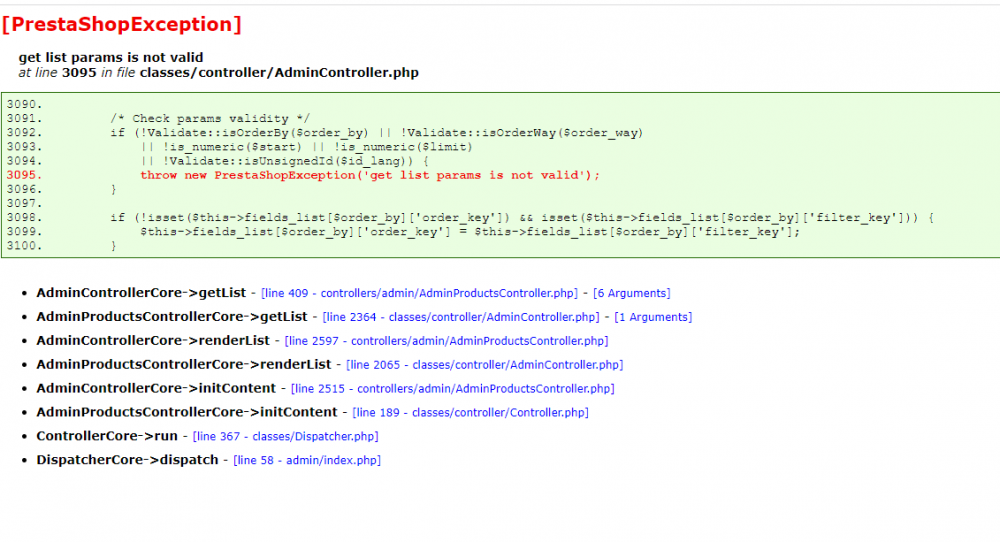The width and height of the screenshot is (1000, 542).
Task: Click AdminProductsControllerCore->renderList trace entry
Action: [x=184, y=365]
